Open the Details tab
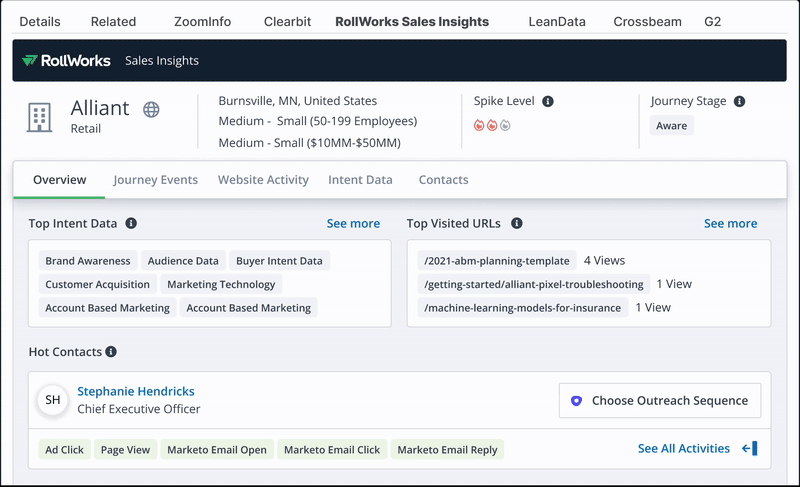Screen dimensions: 800x487 coord(40,21)
